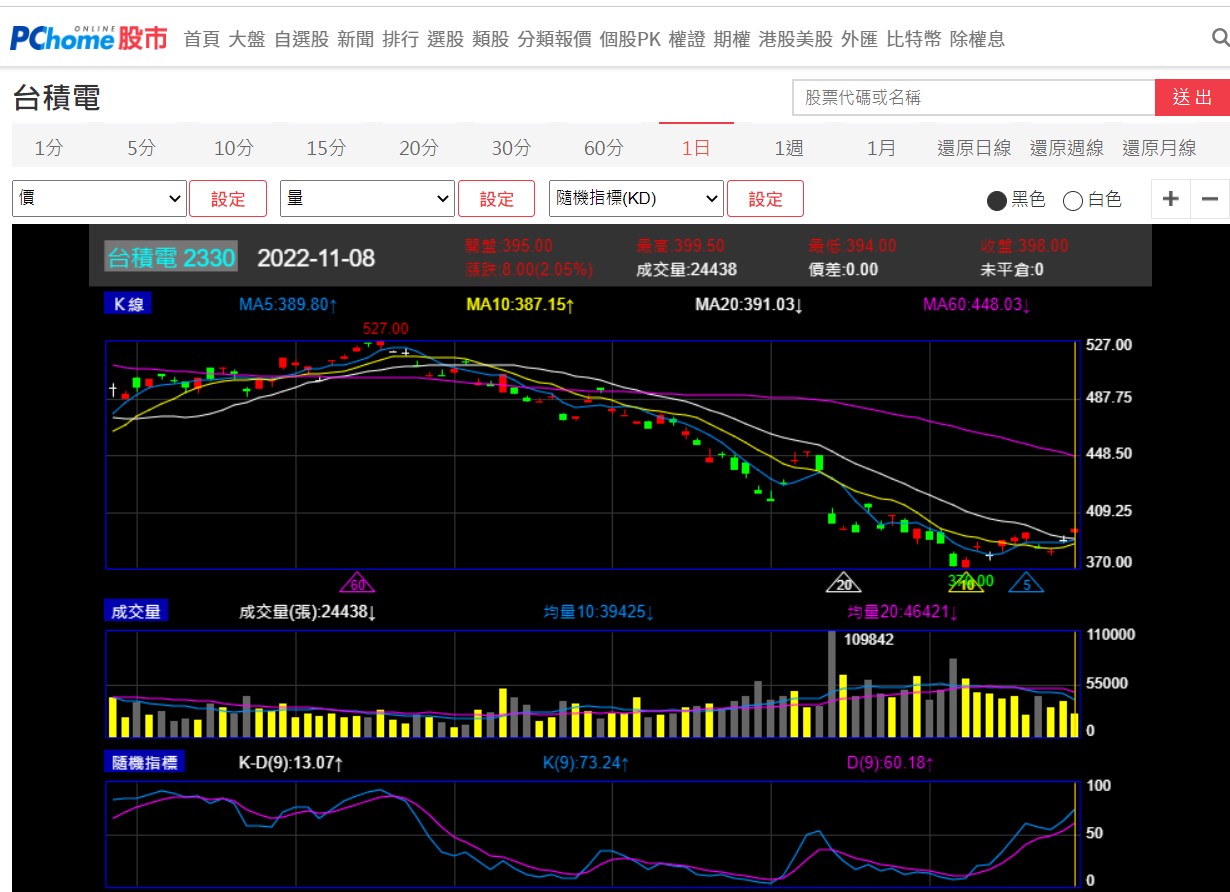Click the 成交量:24438 header value
The height and width of the screenshot is (892, 1230).
pos(686,269)
